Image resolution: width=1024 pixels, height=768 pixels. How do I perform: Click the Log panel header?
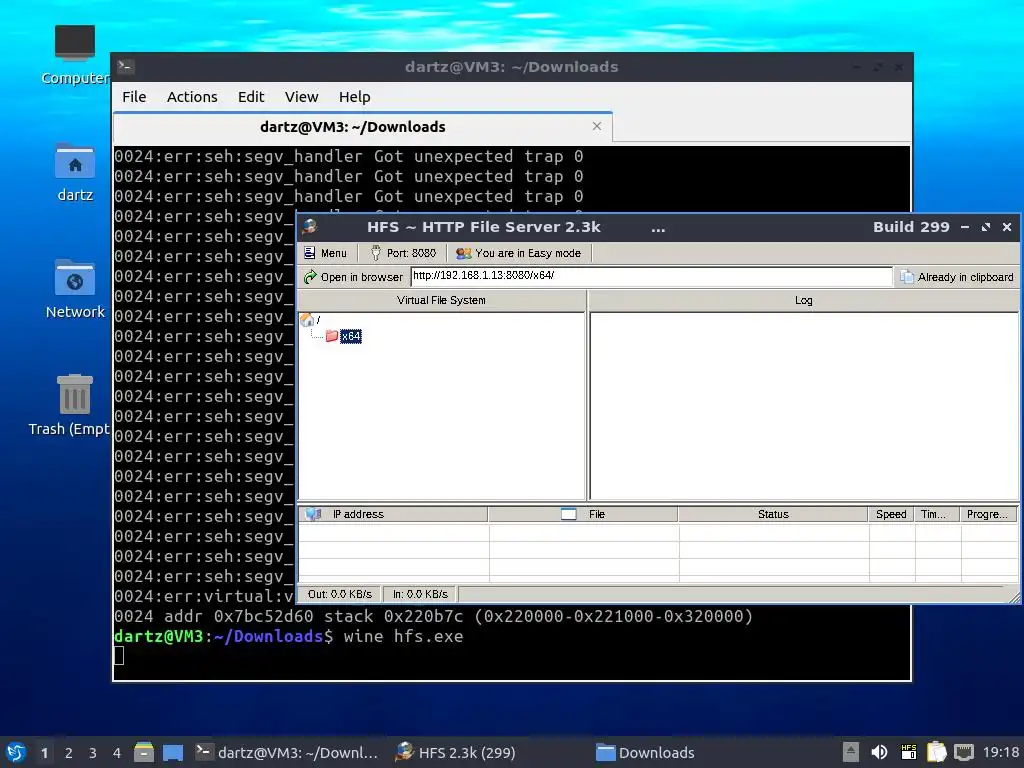pos(803,300)
